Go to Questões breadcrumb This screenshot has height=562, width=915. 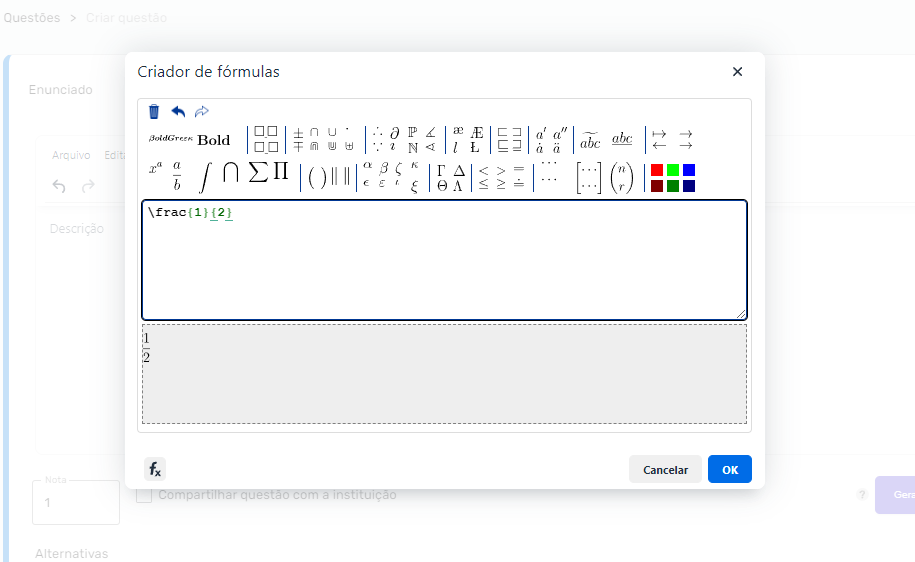pos(31,18)
